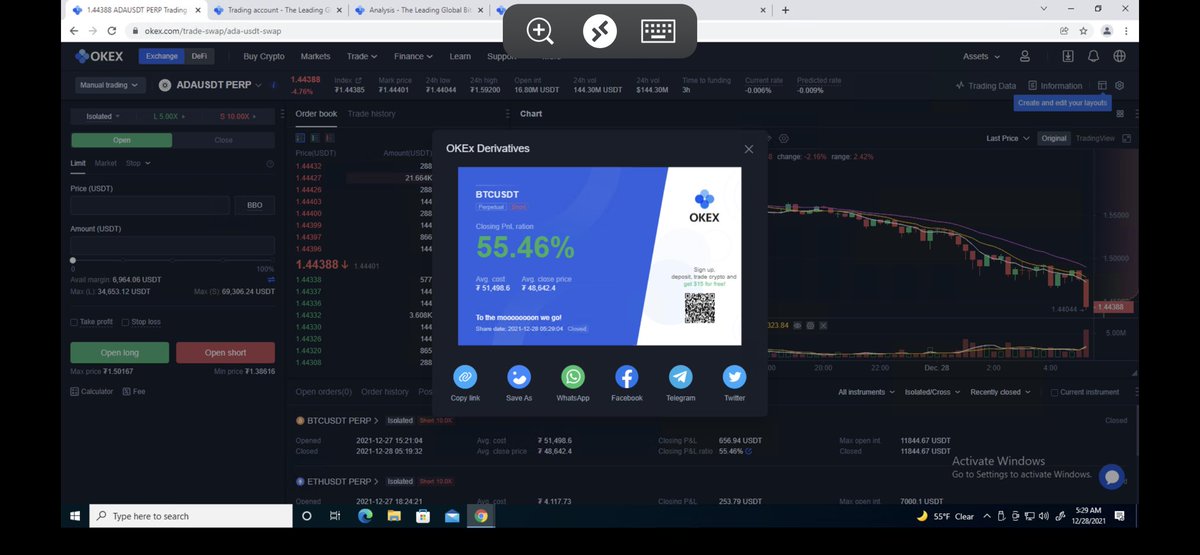This screenshot has width=1200, height=555.
Task: Click the Copy link share icon
Action: pyautogui.click(x=465, y=377)
